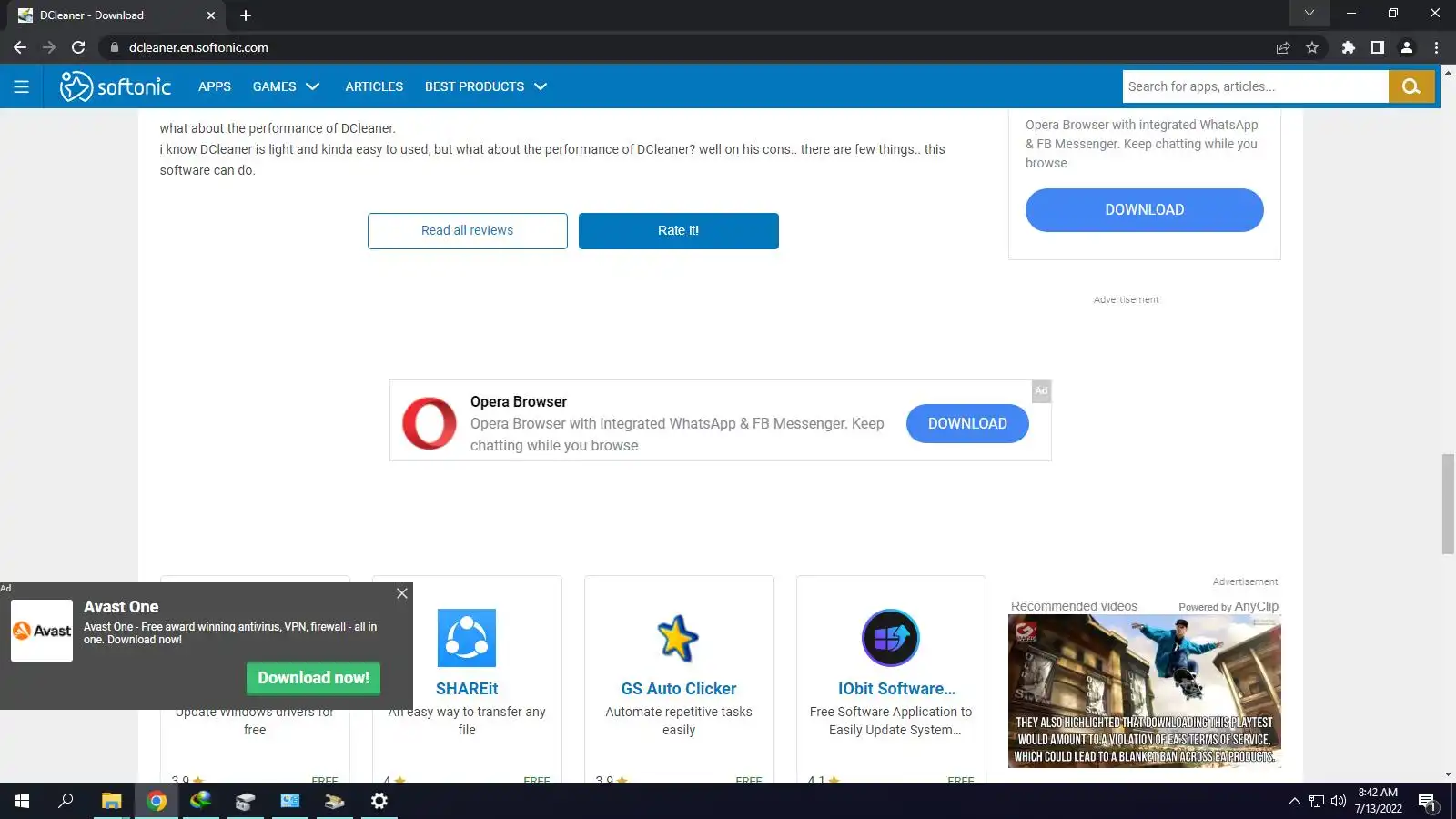
Task: Click the network icon in system tray
Action: click(x=1317, y=801)
